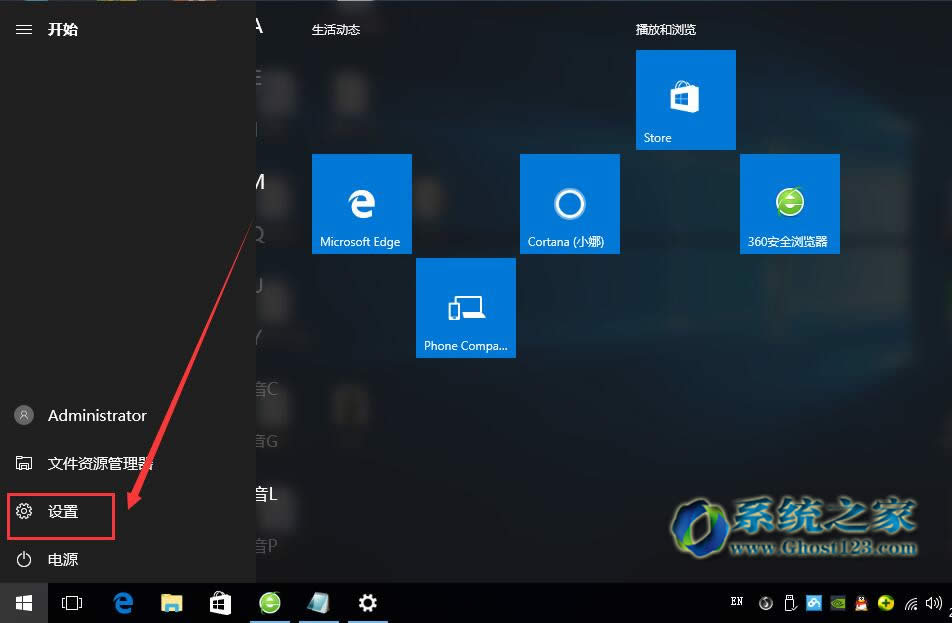Open the hamburger menu in Start
The width and height of the screenshot is (952, 623).
(x=24, y=29)
